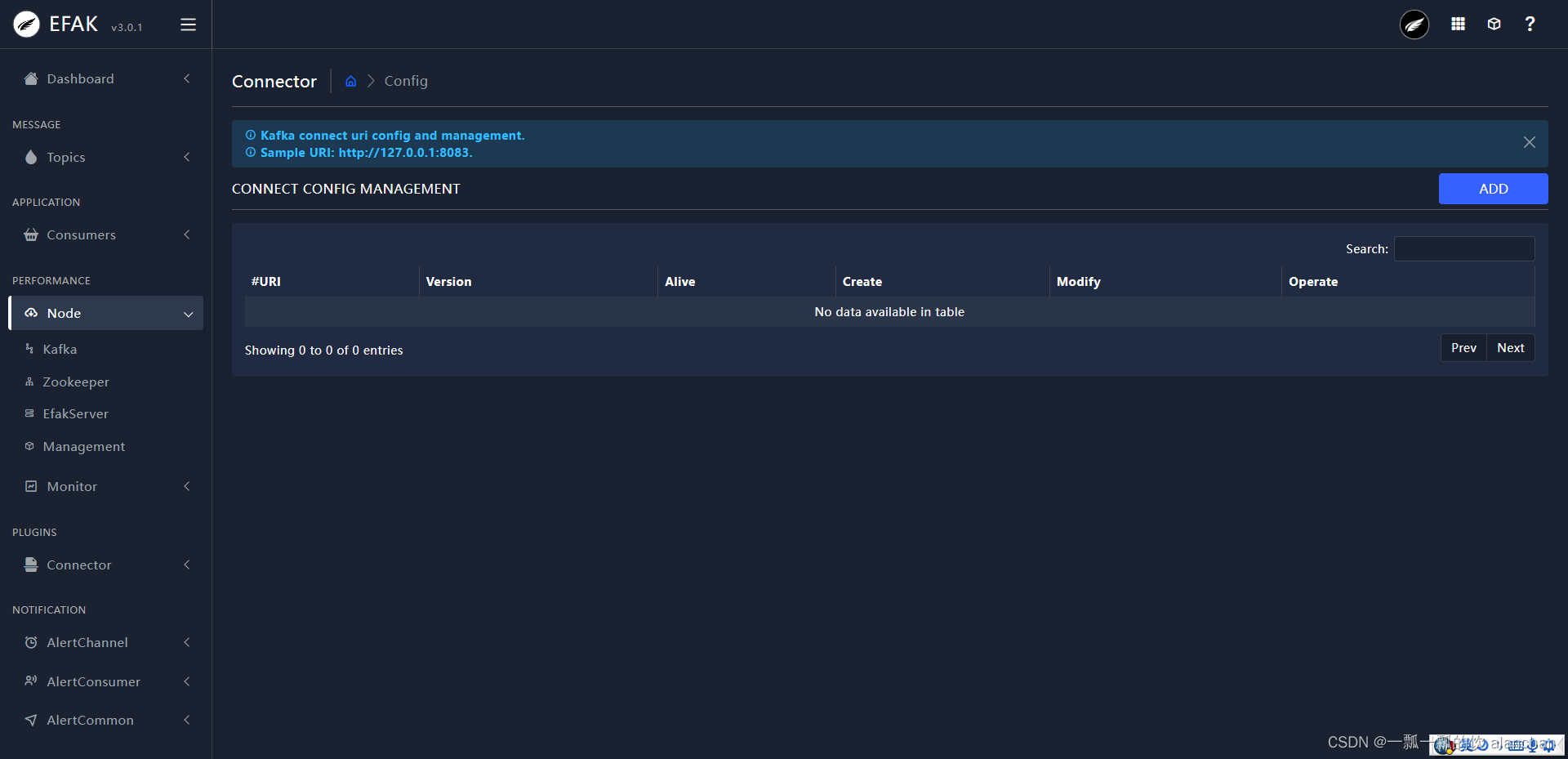Click the Node gauge icon

(31, 313)
